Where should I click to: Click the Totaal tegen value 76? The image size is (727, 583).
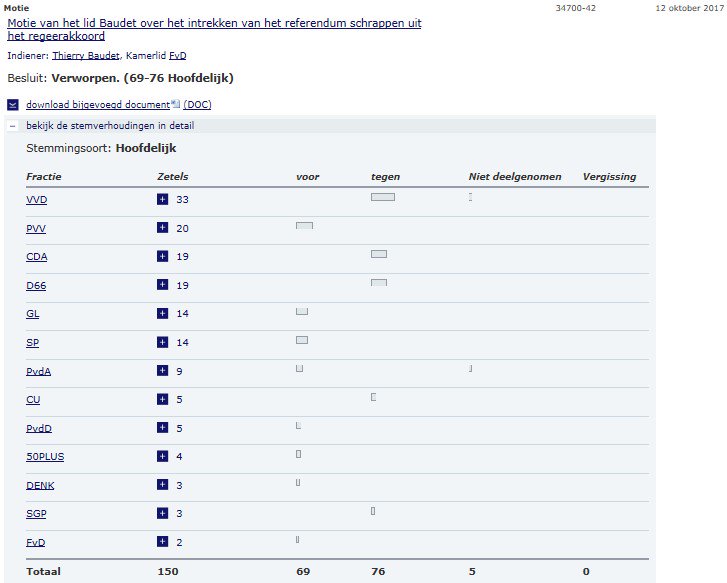[378, 571]
